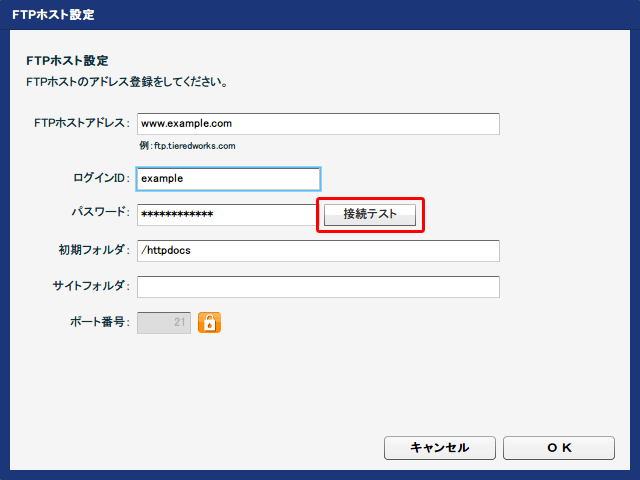
Task: Unlock the port number with the lock icon
Action: 209,322
